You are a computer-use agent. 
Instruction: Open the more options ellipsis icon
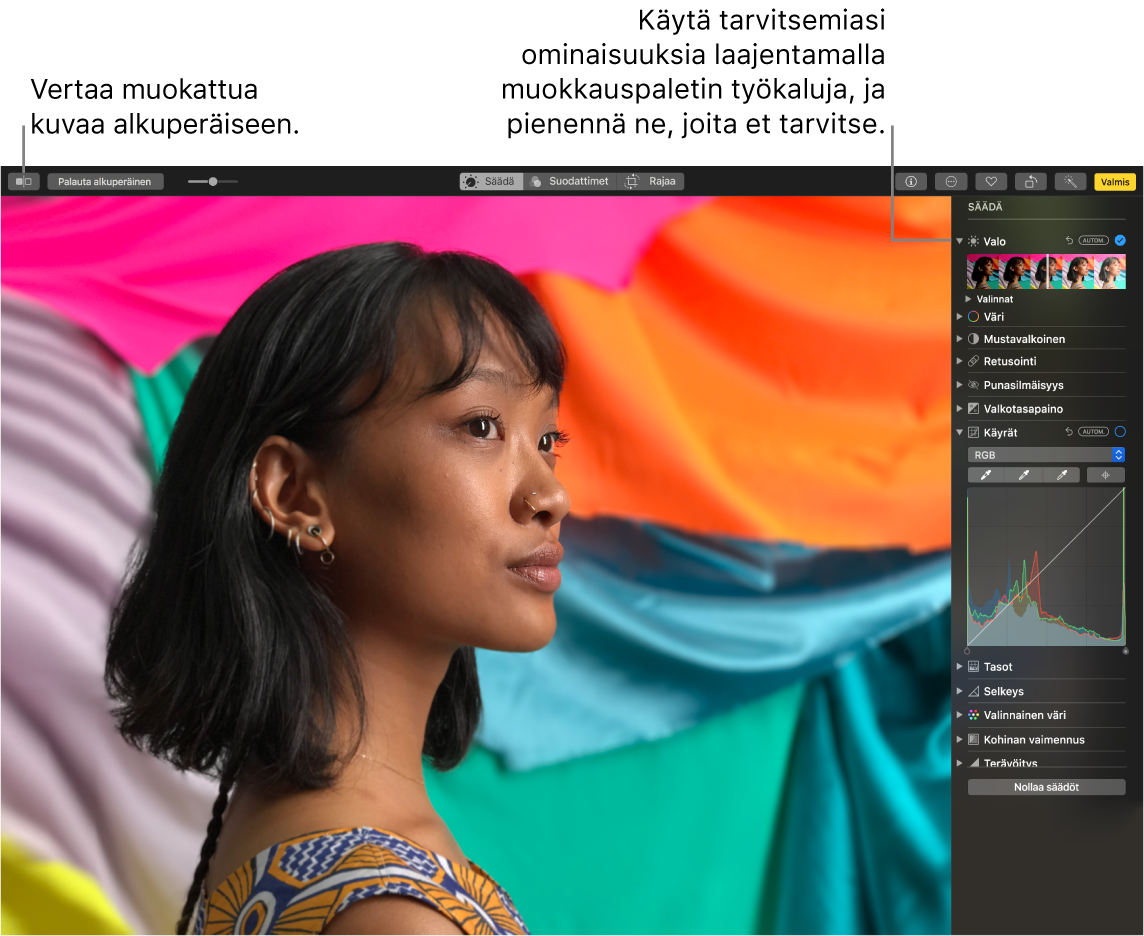tap(950, 182)
